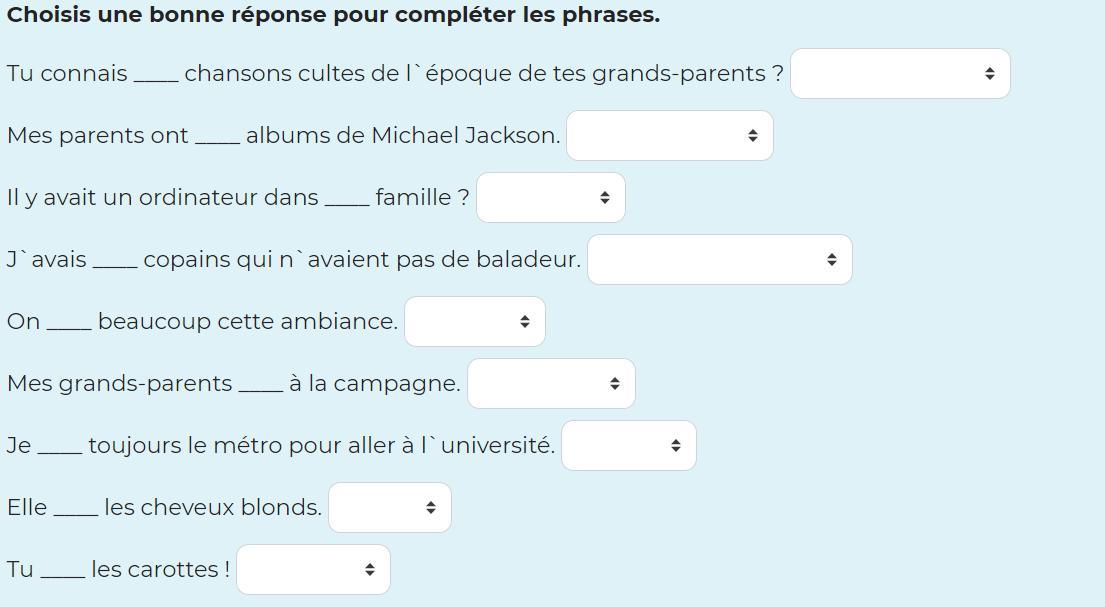Click the arrow icon in the grands-parents époque dropdown
Viewport: 1105px width, 607px height.
click(x=989, y=74)
